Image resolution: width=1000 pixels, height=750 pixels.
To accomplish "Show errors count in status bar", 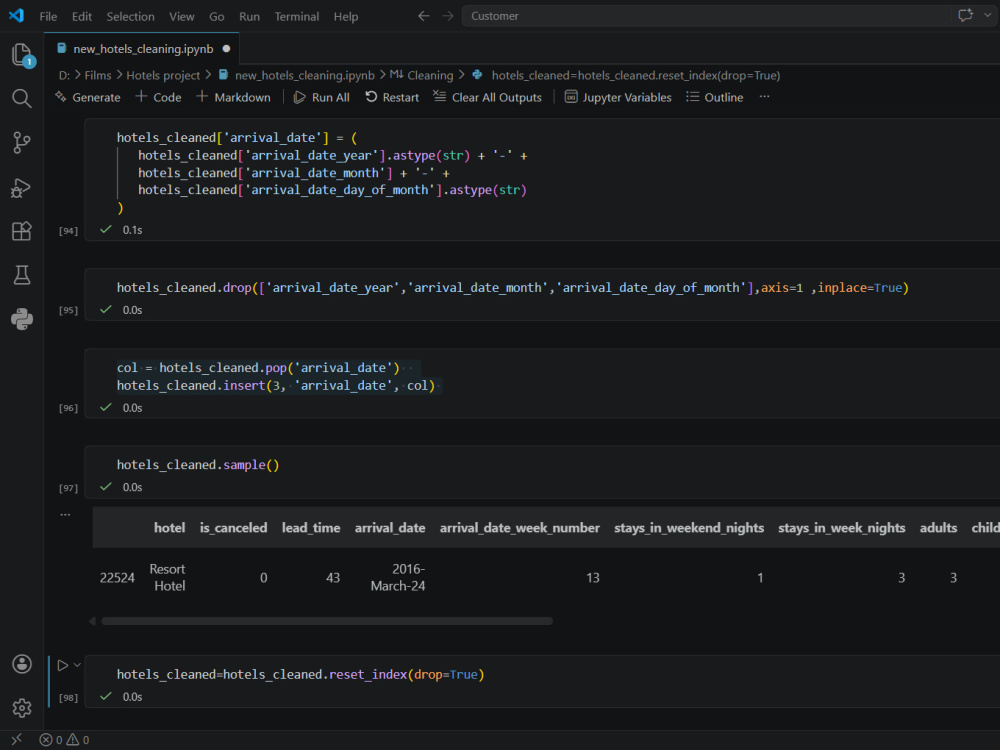I will pos(51,740).
